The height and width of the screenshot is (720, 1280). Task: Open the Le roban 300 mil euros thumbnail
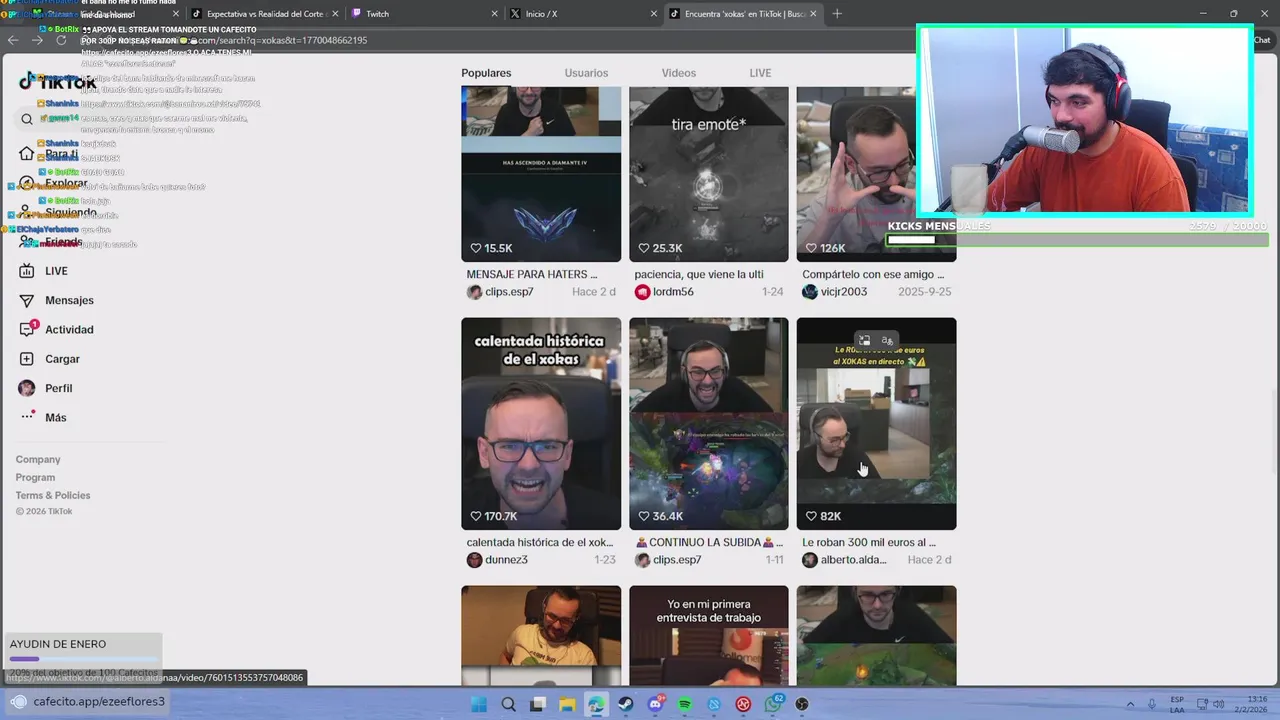(876, 424)
